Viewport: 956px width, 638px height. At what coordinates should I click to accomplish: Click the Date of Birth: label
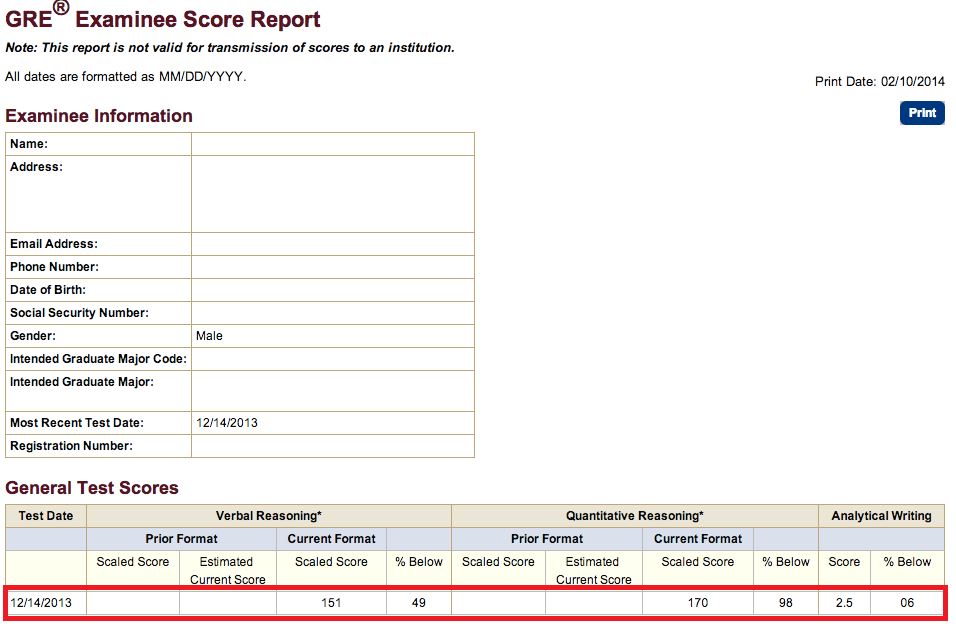click(x=48, y=290)
